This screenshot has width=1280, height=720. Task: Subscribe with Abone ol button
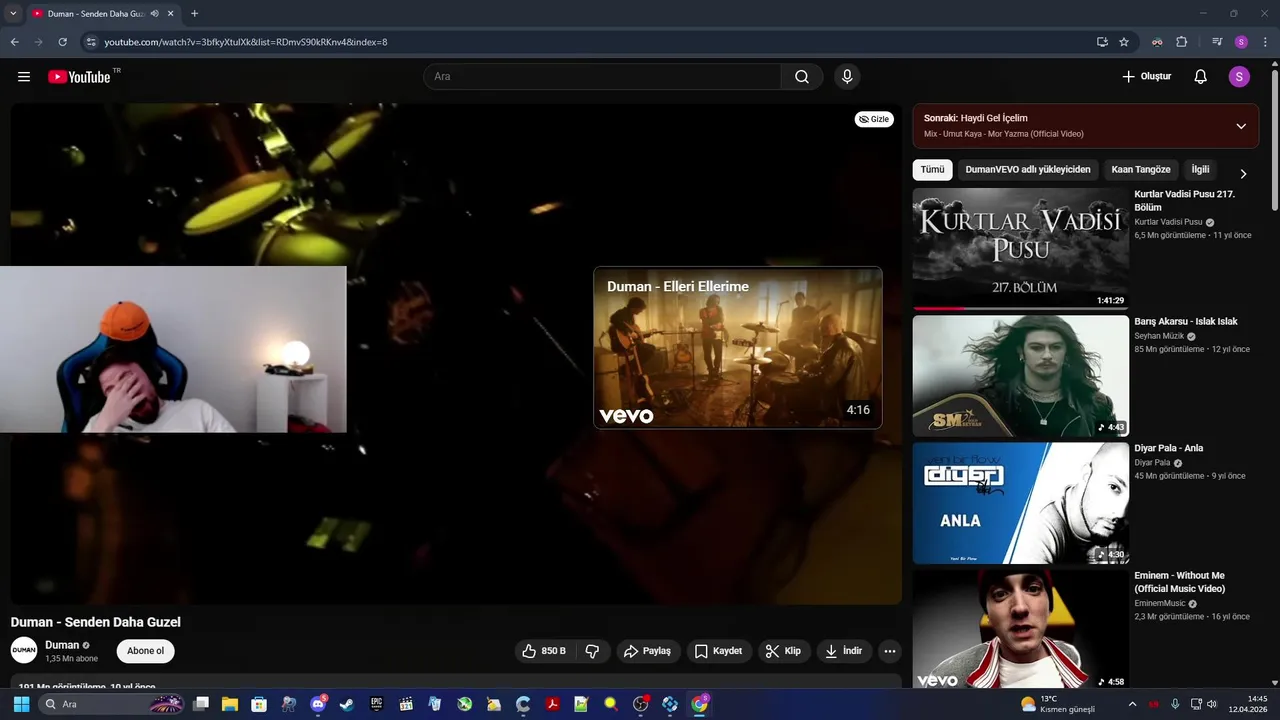146,651
